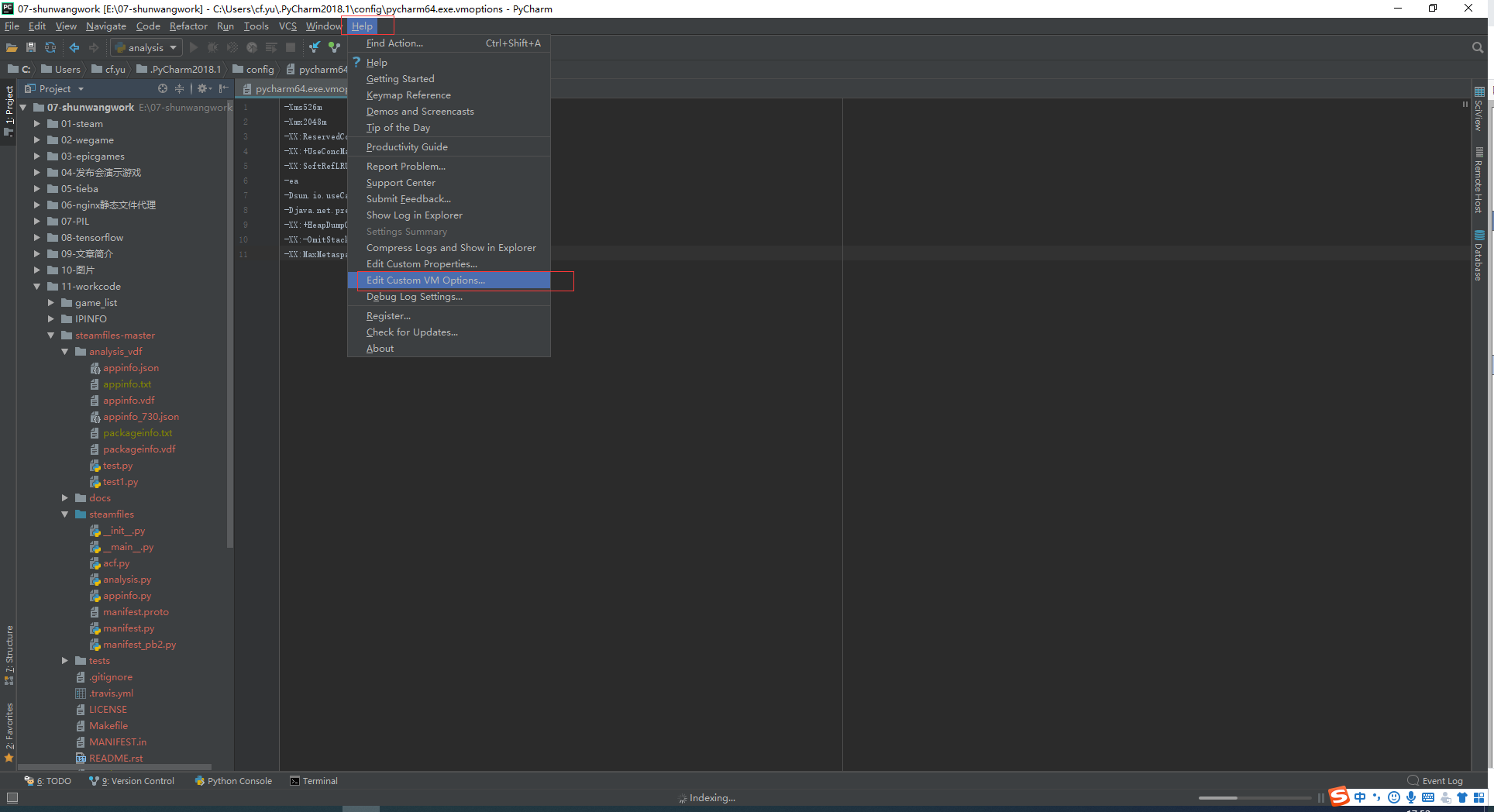The image size is (1494, 812).
Task: Click the Open folder toolbar icon
Action: tap(12, 48)
